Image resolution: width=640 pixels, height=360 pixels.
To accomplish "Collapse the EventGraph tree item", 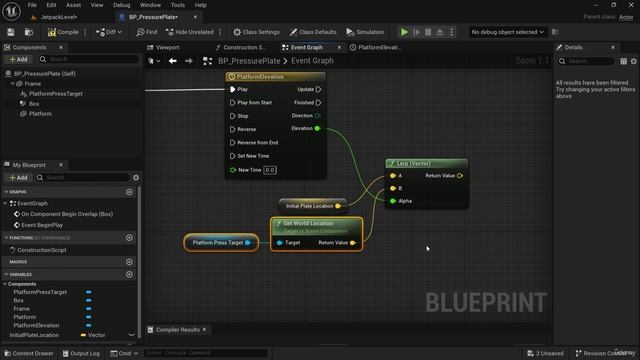I will tap(5, 203).
